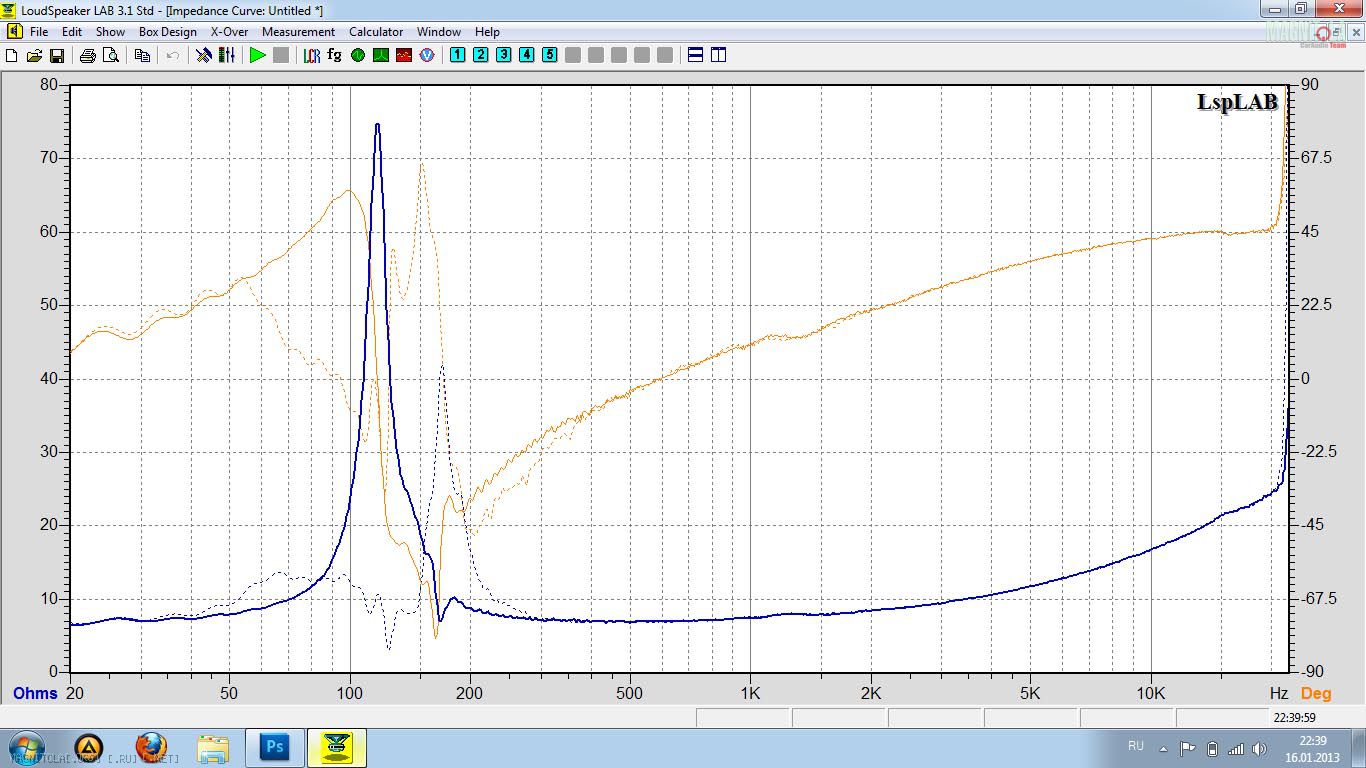
Task: Open the Windows Start menu
Action: click(x=26, y=748)
